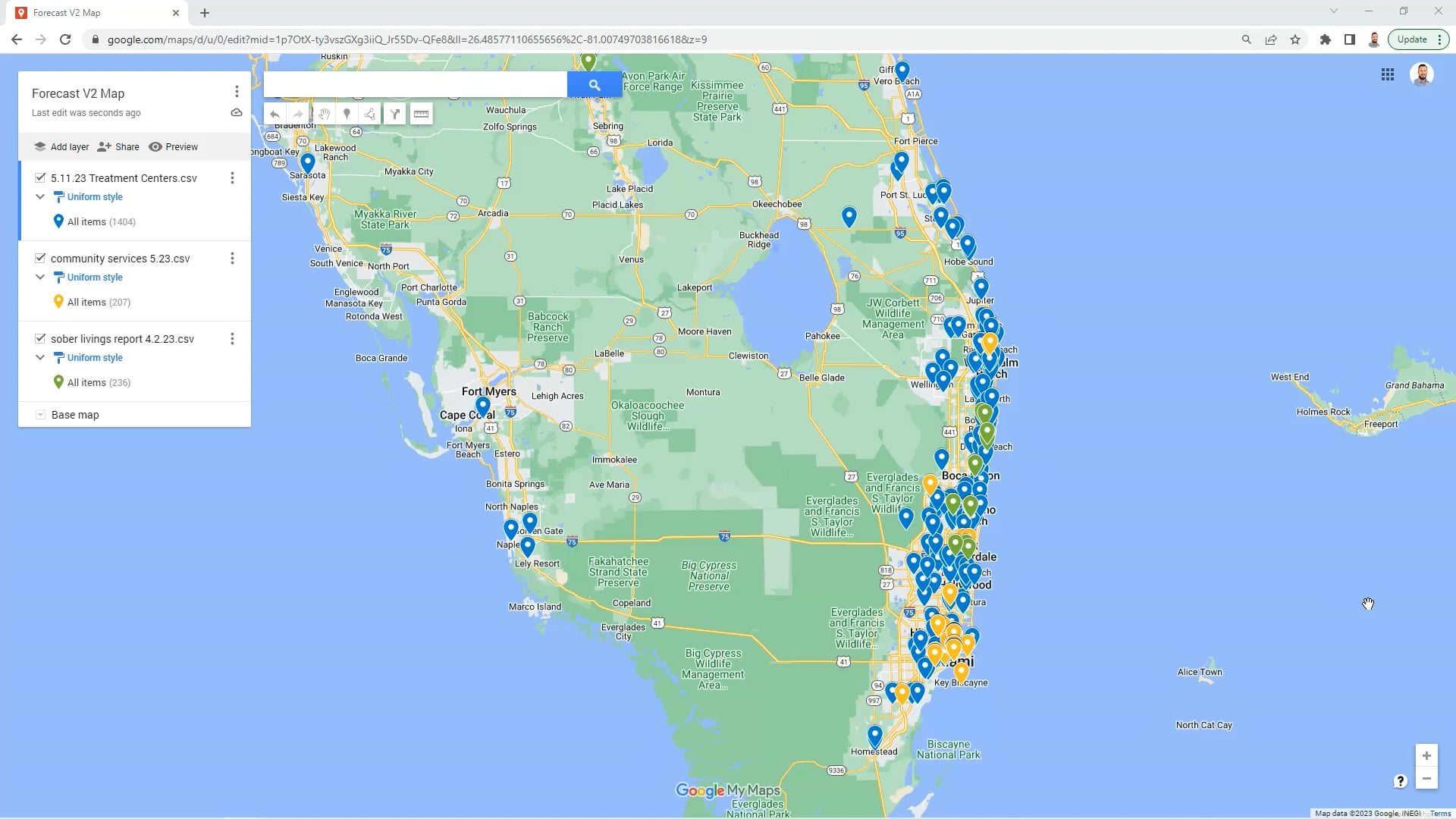This screenshot has width=1456, height=819.
Task: Click the share page icon in address bar
Action: click(x=1271, y=39)
